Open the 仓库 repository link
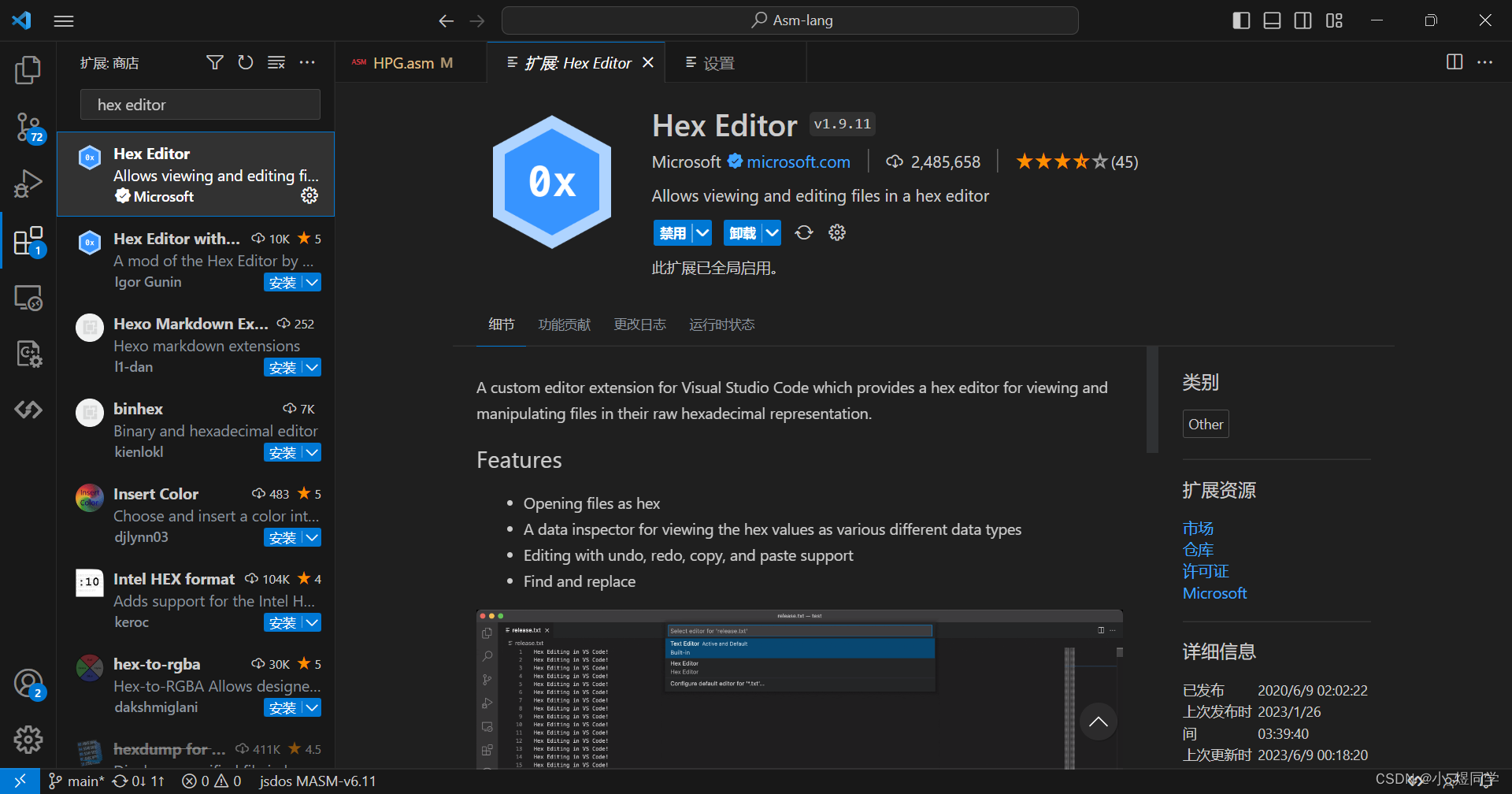 (x=1198, y=549)
